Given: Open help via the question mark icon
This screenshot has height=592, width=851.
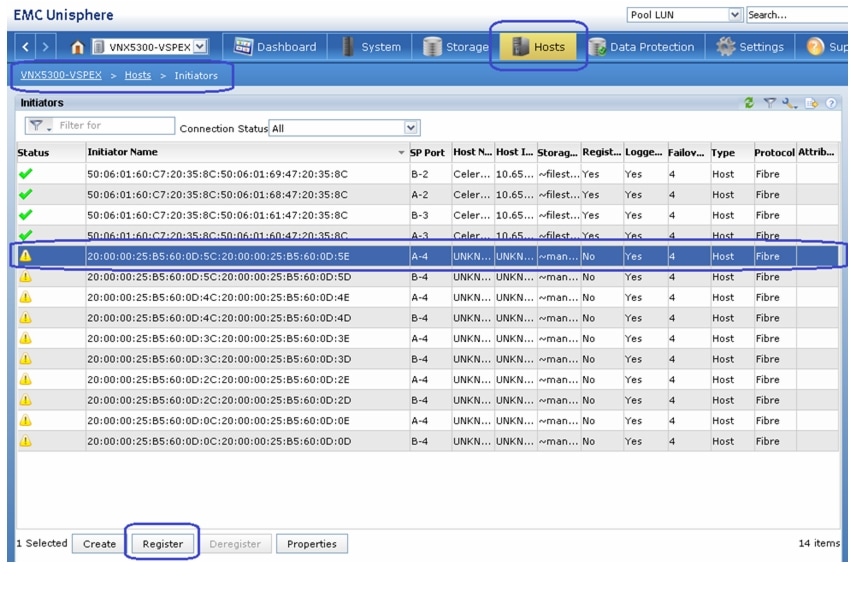Looking at the screenshot, I should (830, 103).
